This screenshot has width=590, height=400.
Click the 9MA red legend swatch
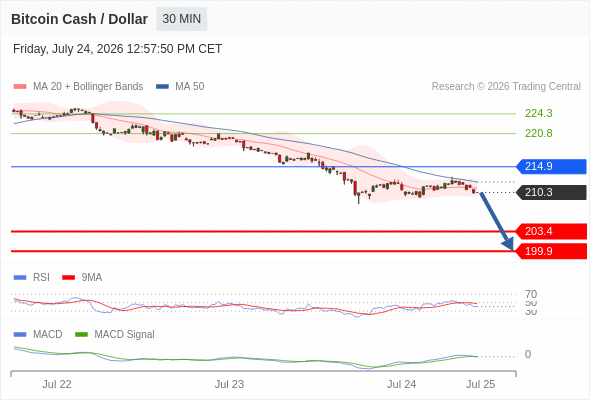point(68,278)
